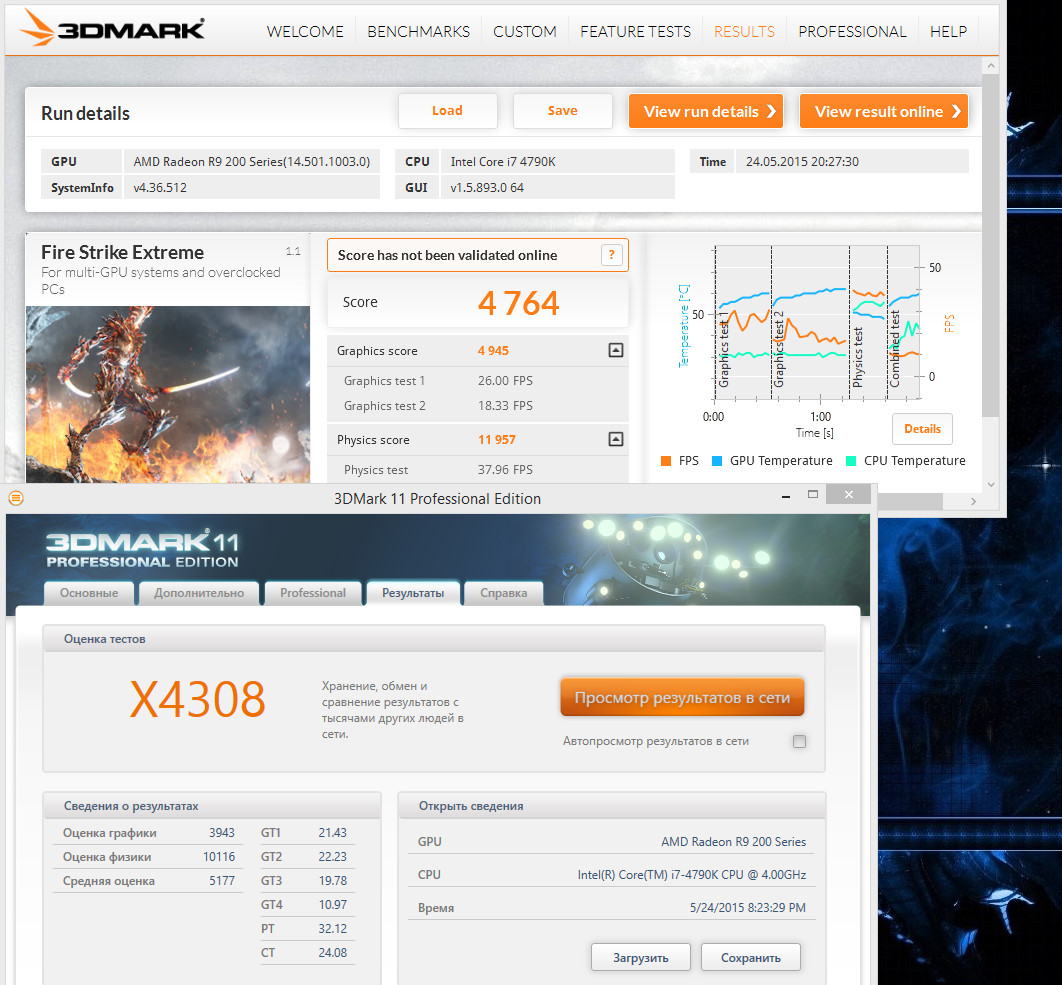Click the Время value 5/24/2015 8:23:29 PM

[x=748, y=908]
